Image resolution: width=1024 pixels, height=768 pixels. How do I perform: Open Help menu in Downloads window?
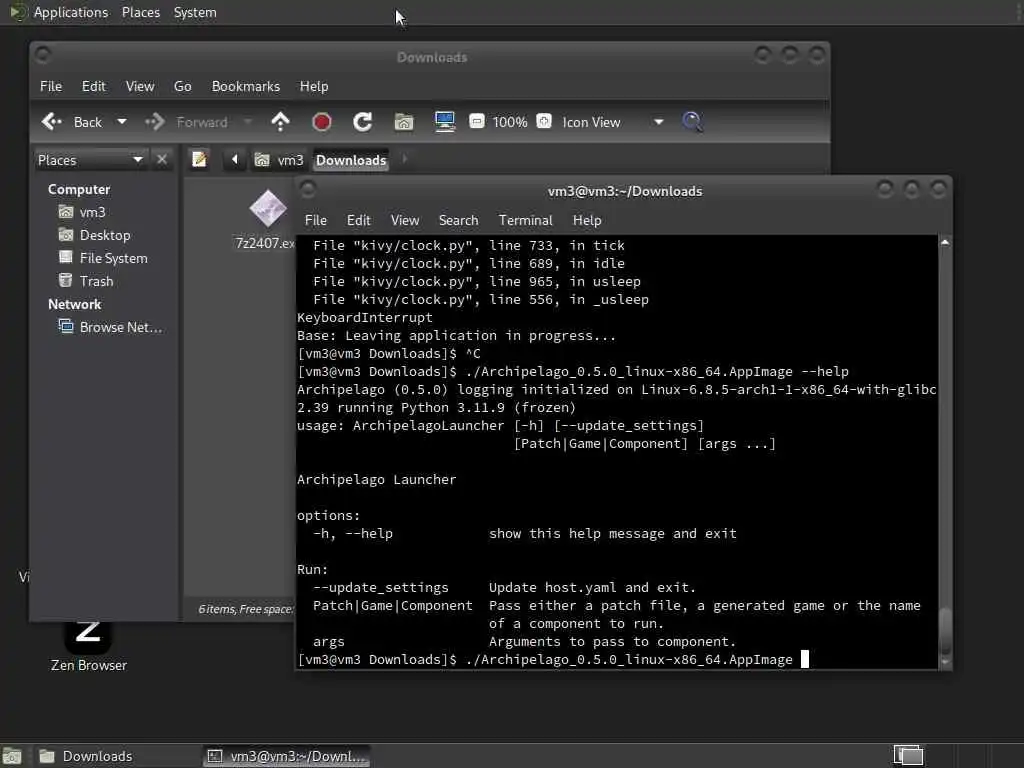(313, 86)
